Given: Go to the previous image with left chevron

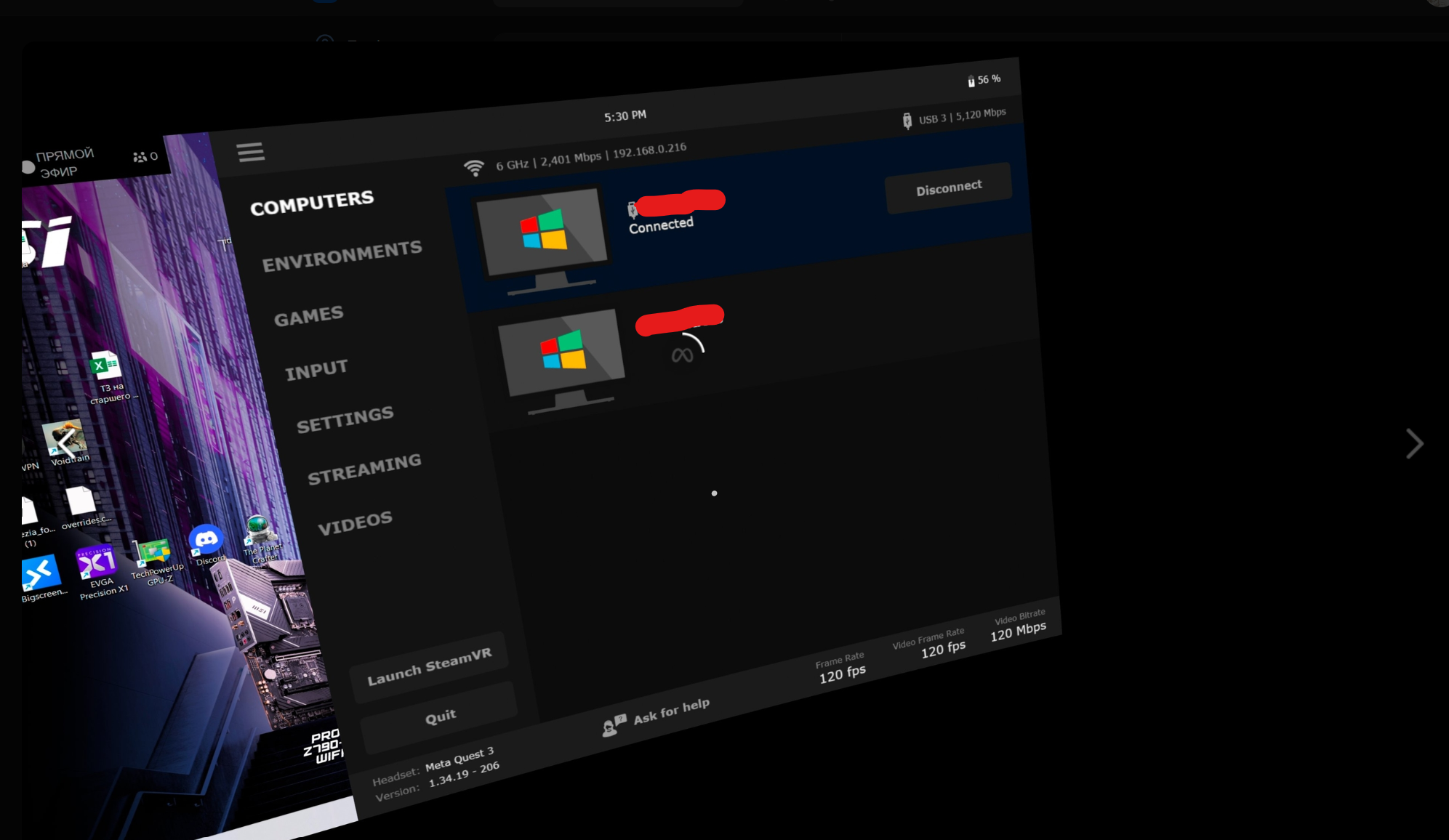Looking at the screenshot, I should click(67, 443).
